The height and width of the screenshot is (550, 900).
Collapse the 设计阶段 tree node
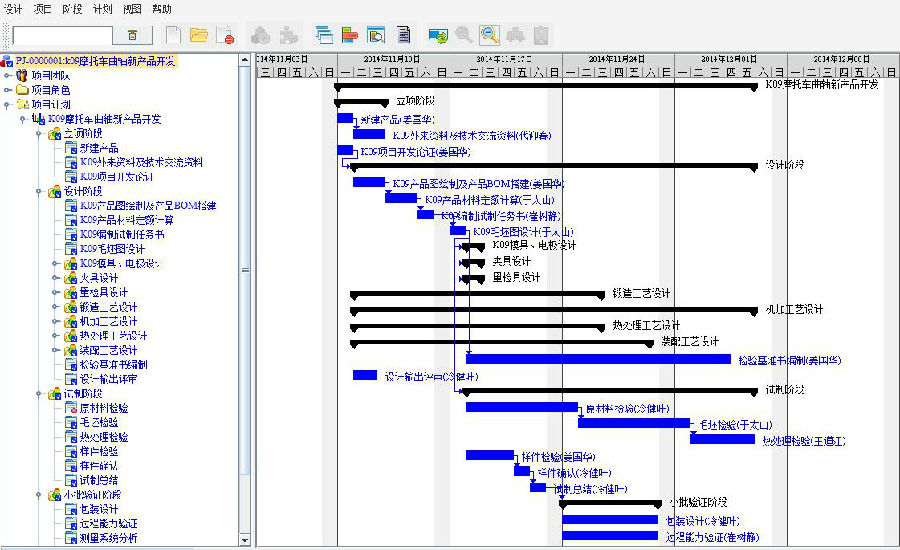coord(39,191)
